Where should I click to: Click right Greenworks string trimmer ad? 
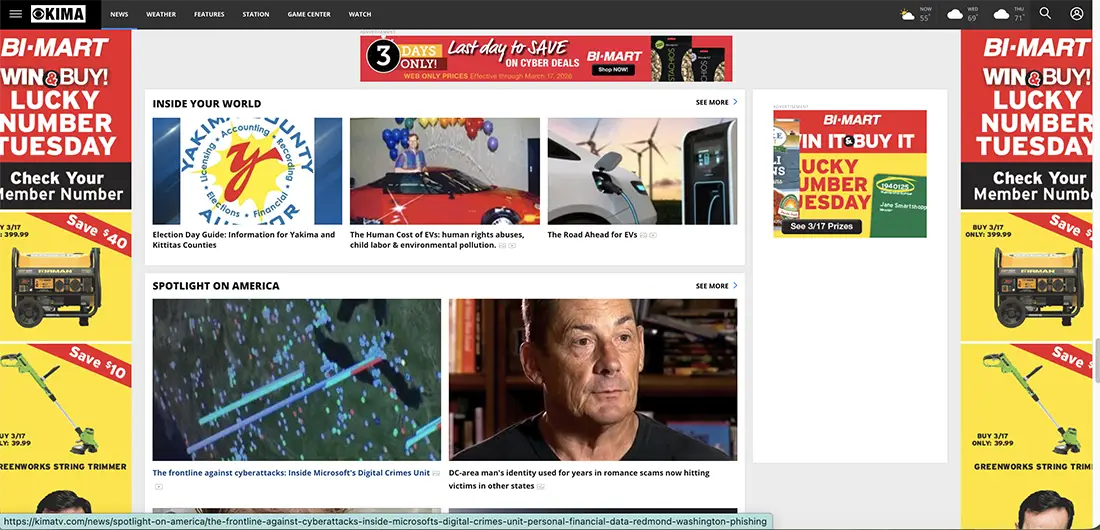point(1026,409)
